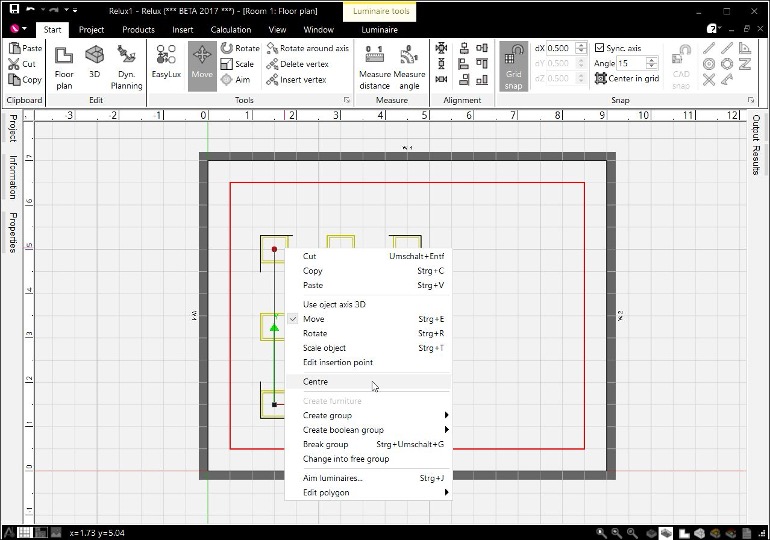Screen dimensions: 770x540
Task: Start Measure angle tool
Action: (409, 68)
